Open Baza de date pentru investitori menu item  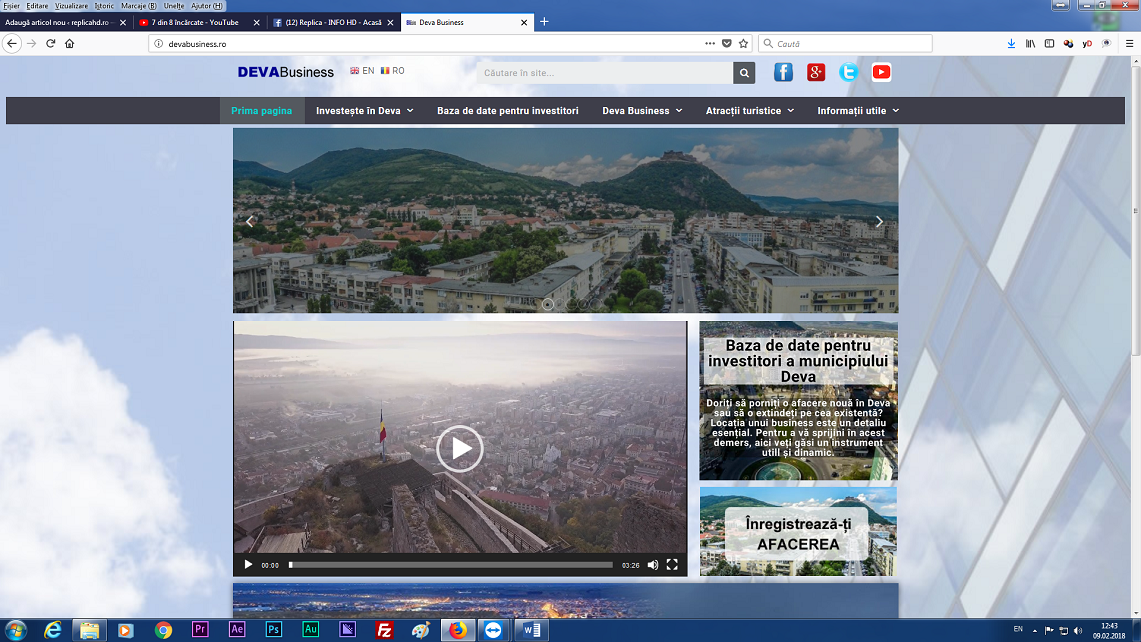pyautogui.click(x=507, y=111)
